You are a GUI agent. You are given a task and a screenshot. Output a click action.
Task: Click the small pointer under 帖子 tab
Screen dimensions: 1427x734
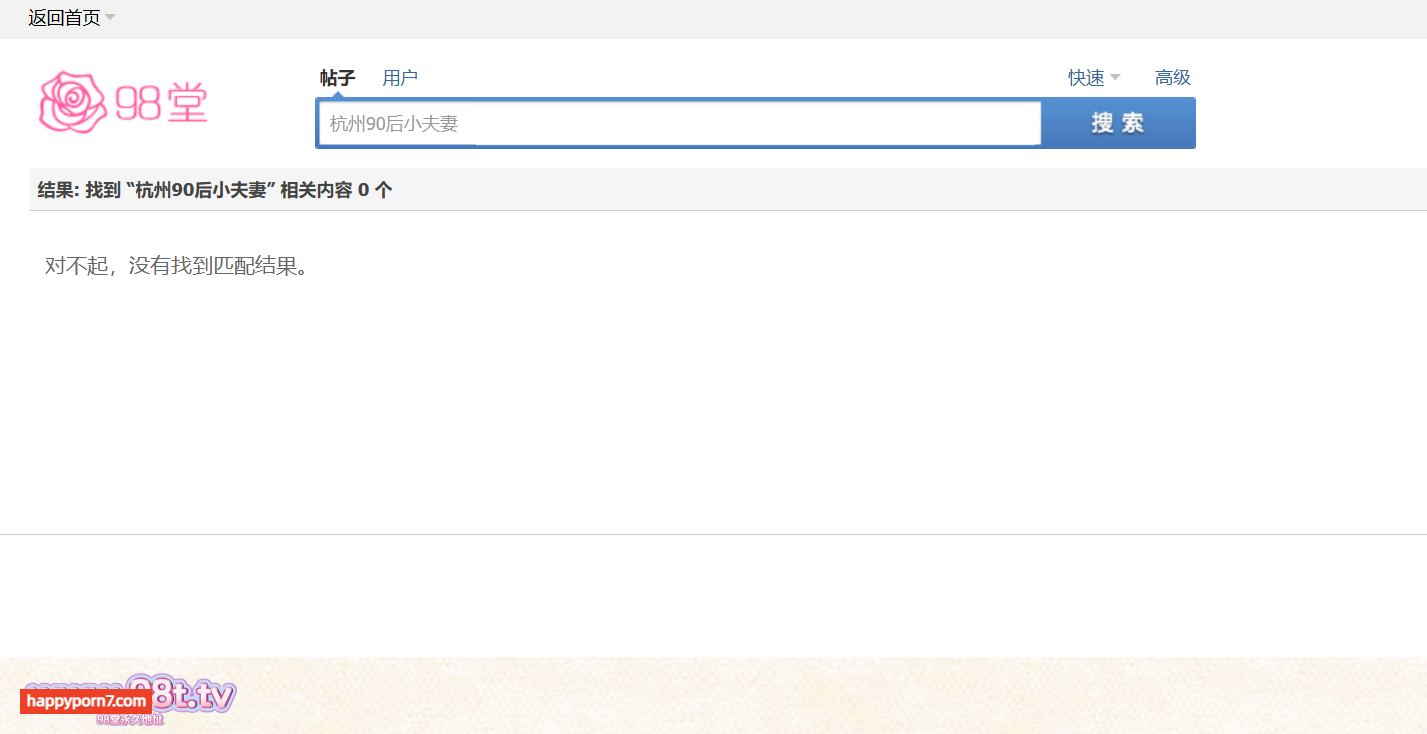[338, 95]
